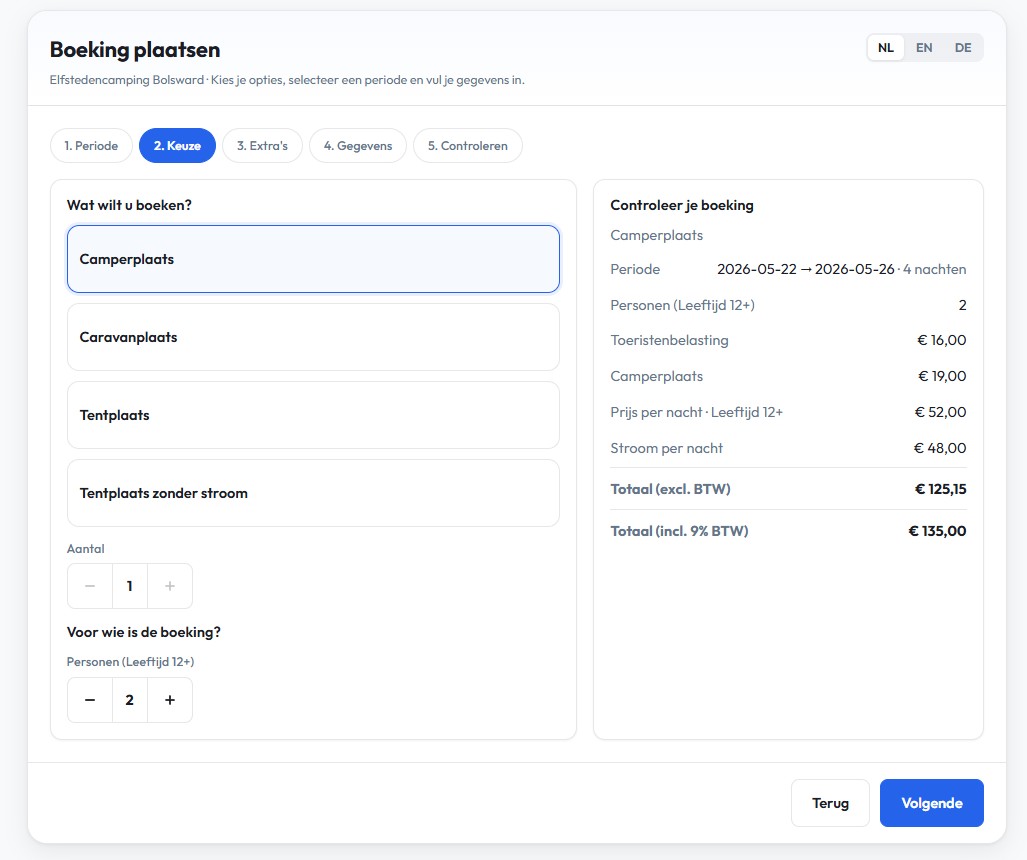Viewport: 1027px width, 860px height.
Task: Decrease Personen (Leeftijd 12+) count
Action: pos(89,700)
